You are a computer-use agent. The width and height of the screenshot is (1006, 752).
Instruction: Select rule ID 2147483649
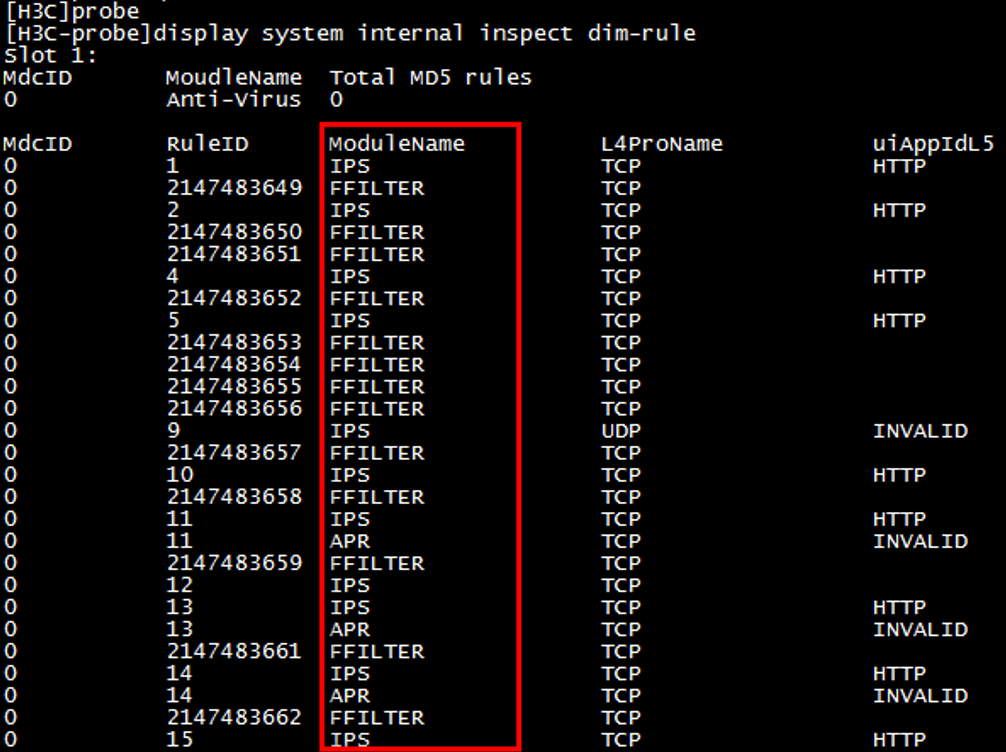pos(234,188)
